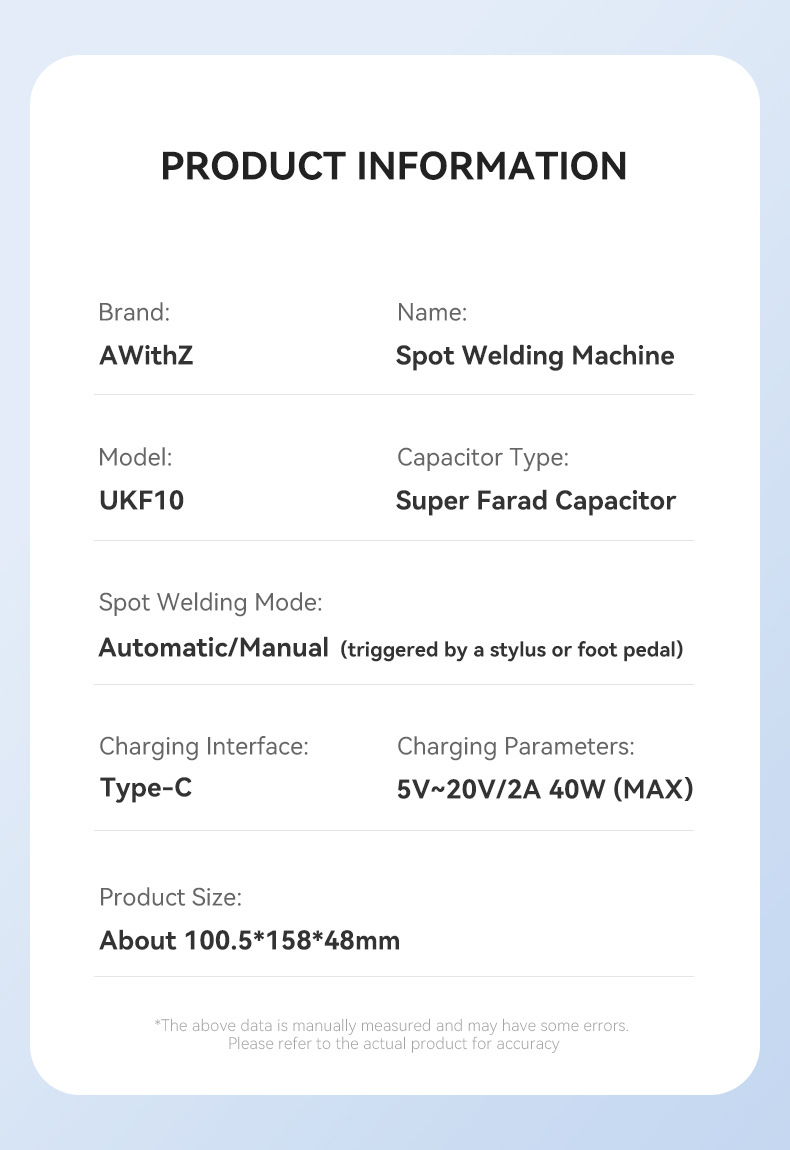Select the UKF10 model value
The width and height of the screenshot is (790, 1150).
pos(142,501)
